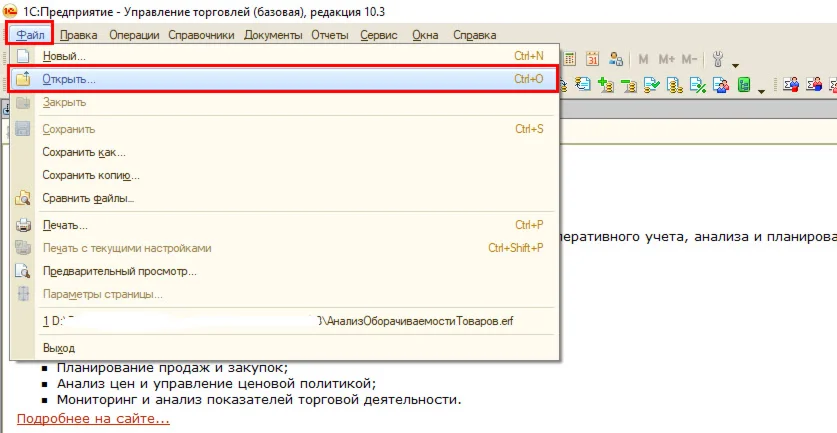This screenshot has height=433, width=837.
Task: Select Параметры страницы... menu entry
Action: click(x=285, y=294)
